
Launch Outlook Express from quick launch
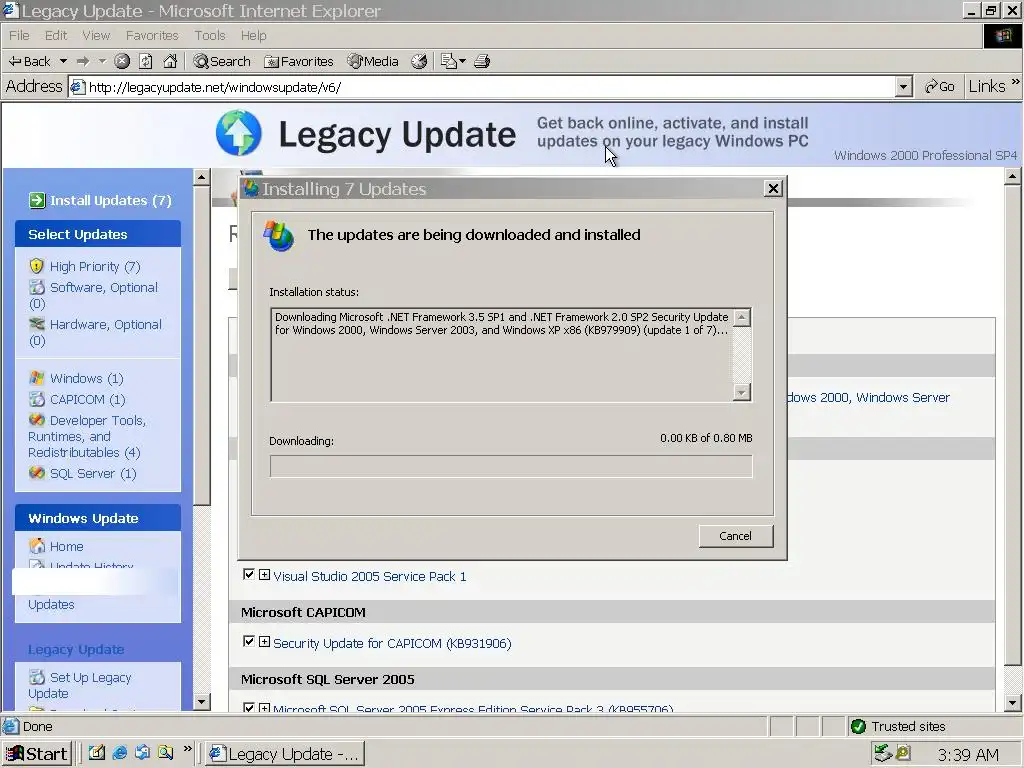point(142,753)
